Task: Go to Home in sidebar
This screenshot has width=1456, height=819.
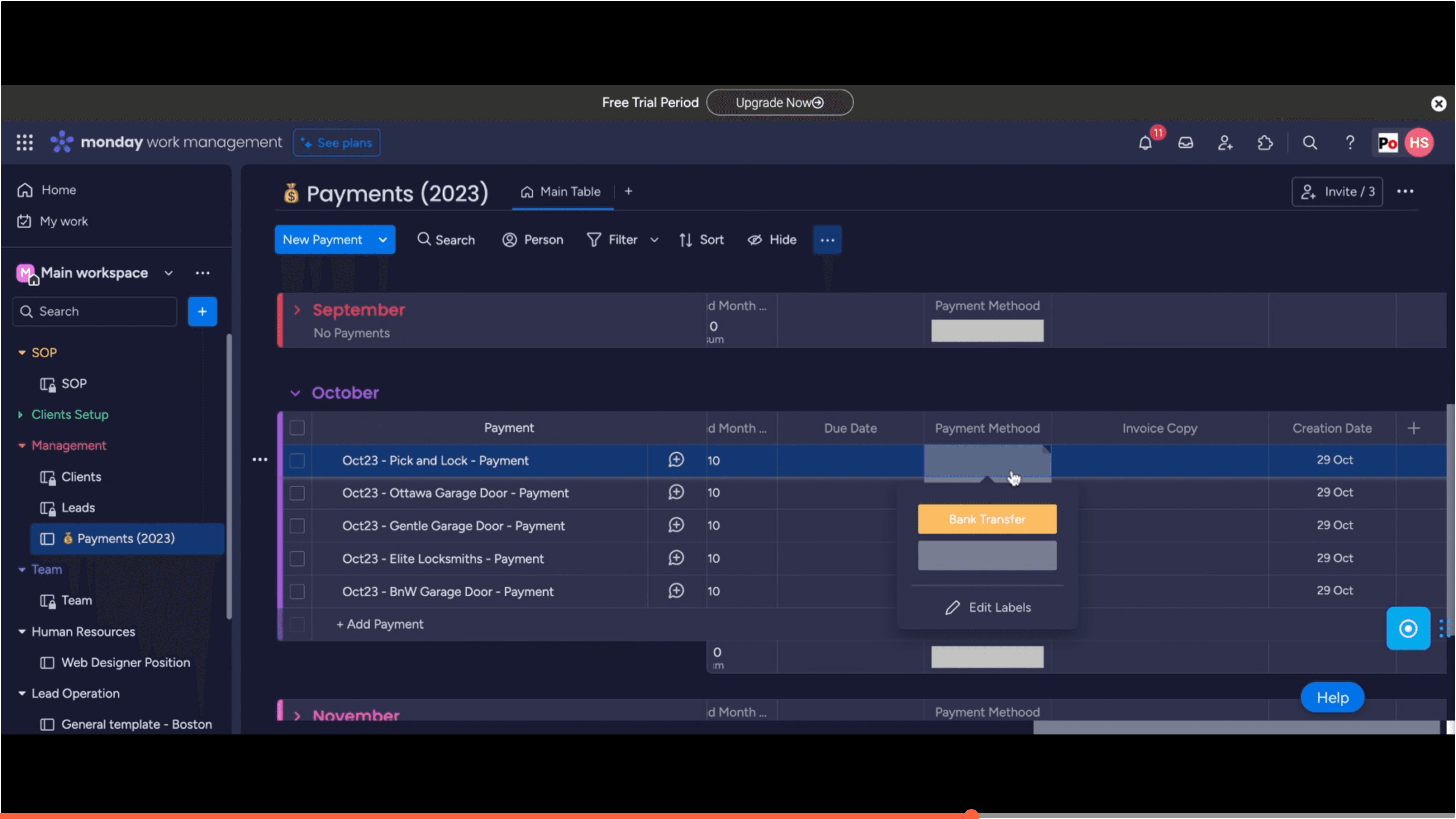Action: pos(47,190)
